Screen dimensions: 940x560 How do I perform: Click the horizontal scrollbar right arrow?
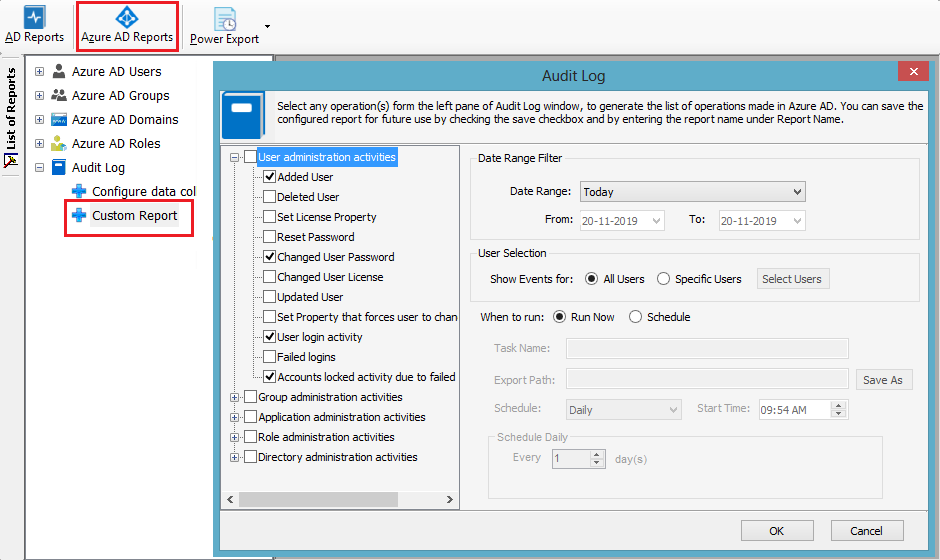(450, 499)
